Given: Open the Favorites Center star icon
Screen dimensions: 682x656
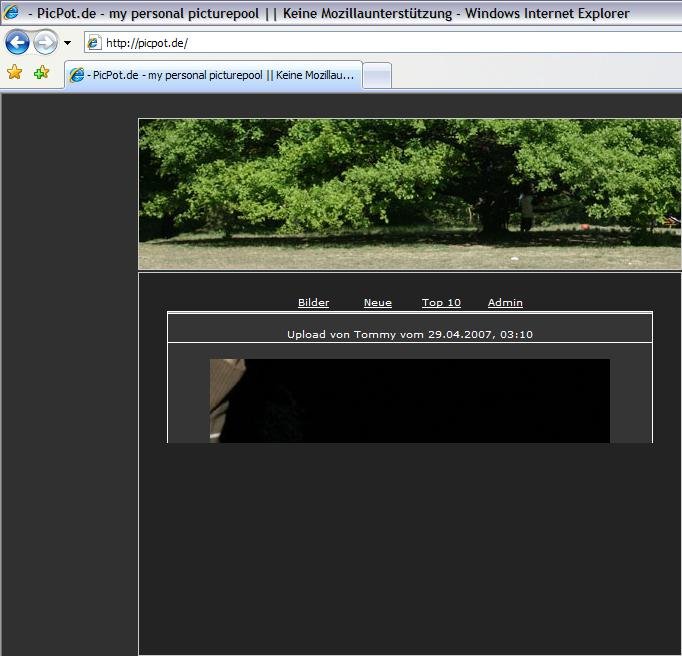Looking at the screenshot, I should click(14, 73).
